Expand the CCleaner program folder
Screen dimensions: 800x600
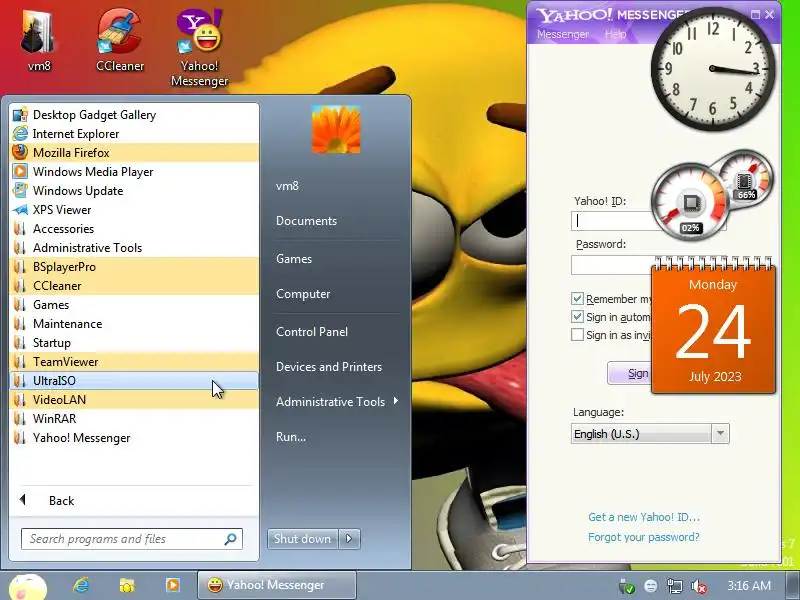pos(134,286)
